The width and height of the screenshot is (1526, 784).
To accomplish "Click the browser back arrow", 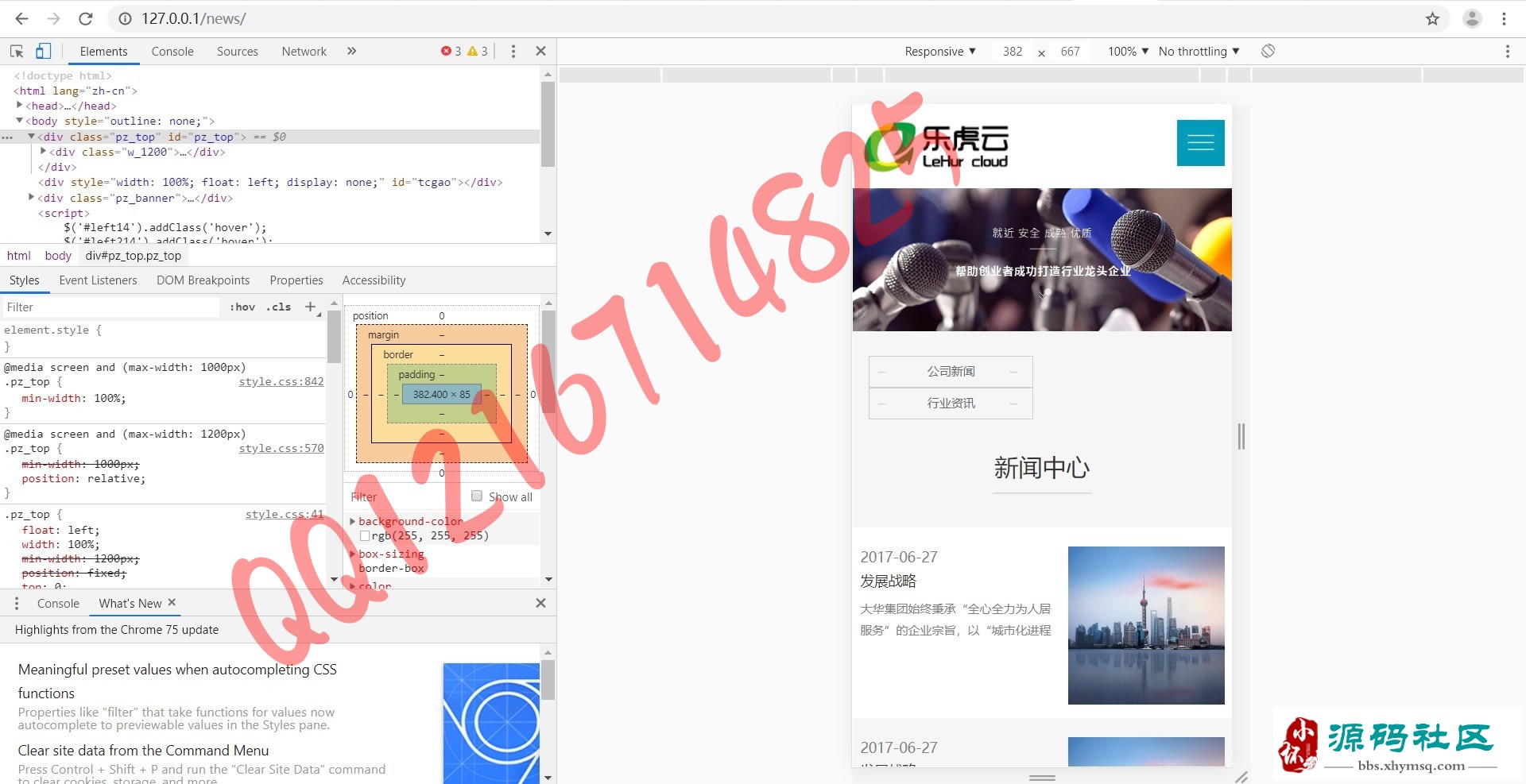I will click(x=21, y=18).
